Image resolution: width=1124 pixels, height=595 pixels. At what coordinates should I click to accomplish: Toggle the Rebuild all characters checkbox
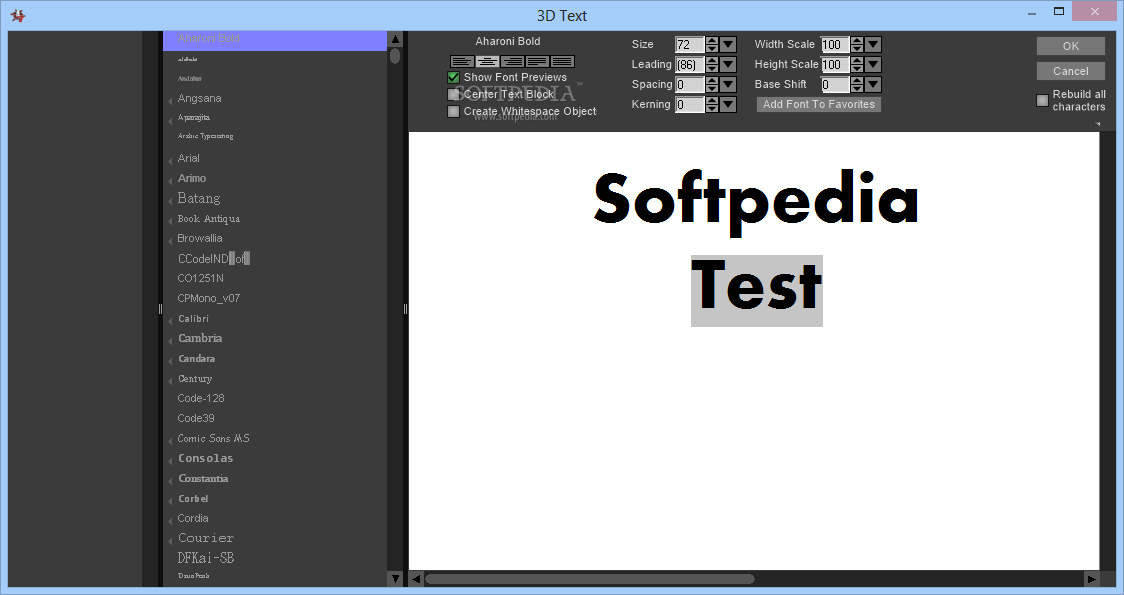click(1042, 100)
